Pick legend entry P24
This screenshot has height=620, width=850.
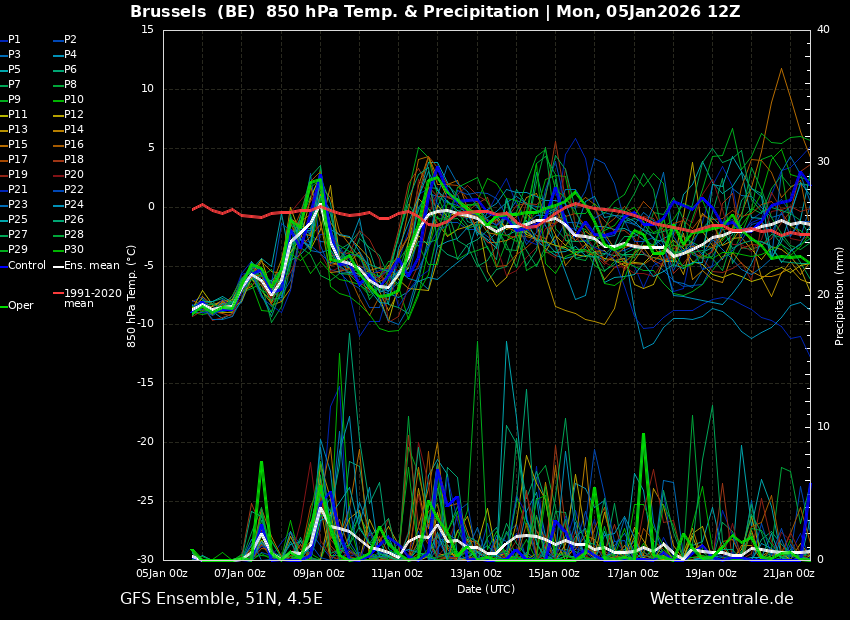[68, 204]
